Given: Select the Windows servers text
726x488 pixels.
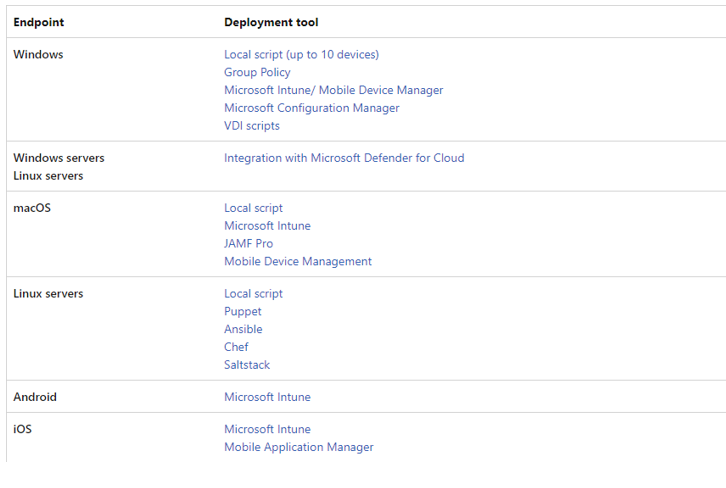Looking at the screenshot, I should (x=59, y=158).
